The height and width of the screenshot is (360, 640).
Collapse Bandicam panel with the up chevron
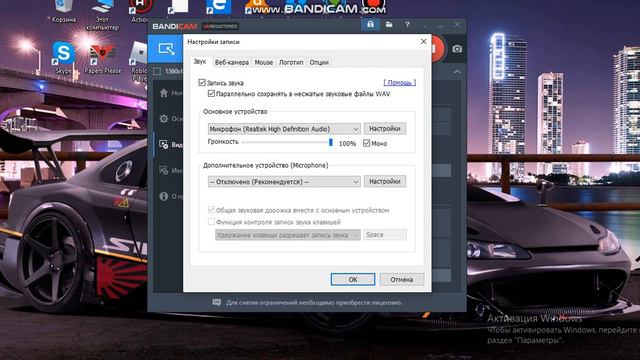point(457,72)
